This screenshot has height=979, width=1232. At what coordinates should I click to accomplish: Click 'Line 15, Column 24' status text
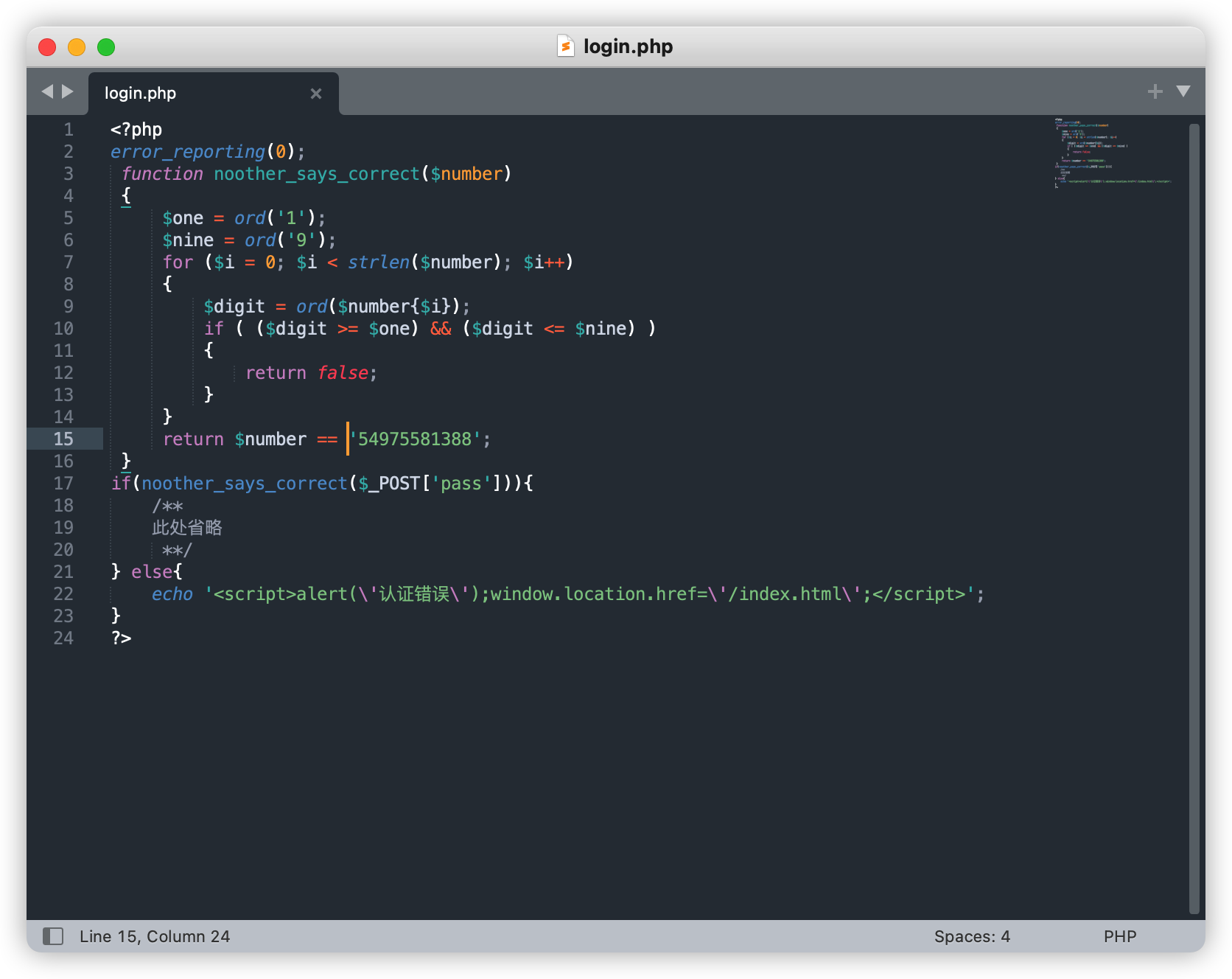[x=155, y=936]
